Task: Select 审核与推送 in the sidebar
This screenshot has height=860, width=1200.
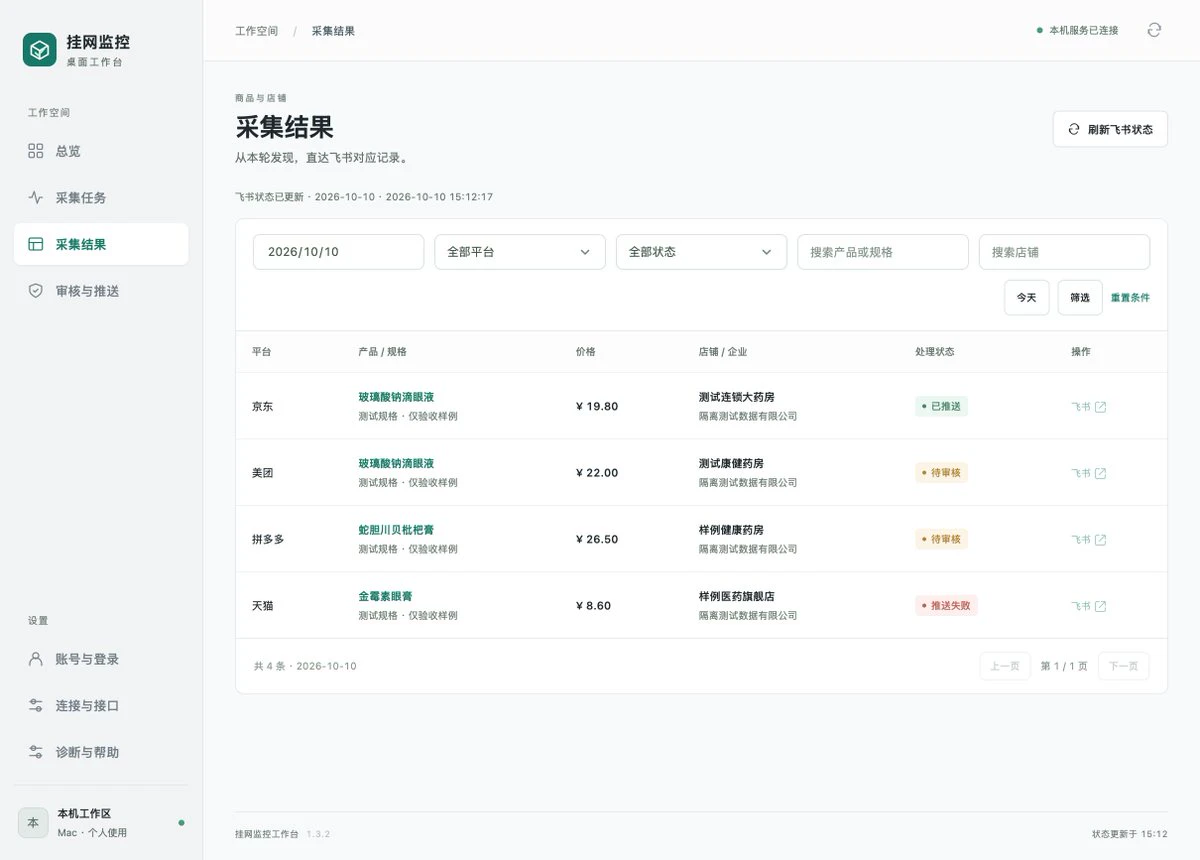Action: 101,291
